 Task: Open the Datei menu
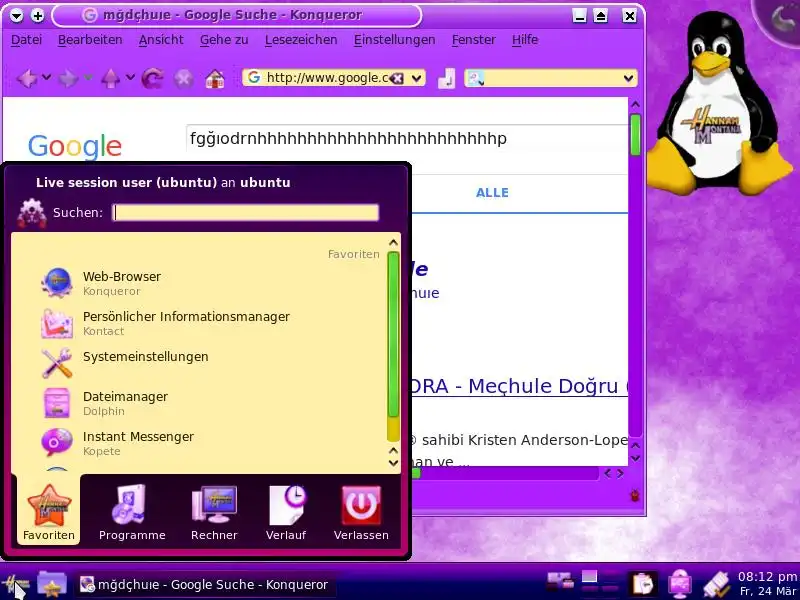pyautogui.click(x=27, y=40)
